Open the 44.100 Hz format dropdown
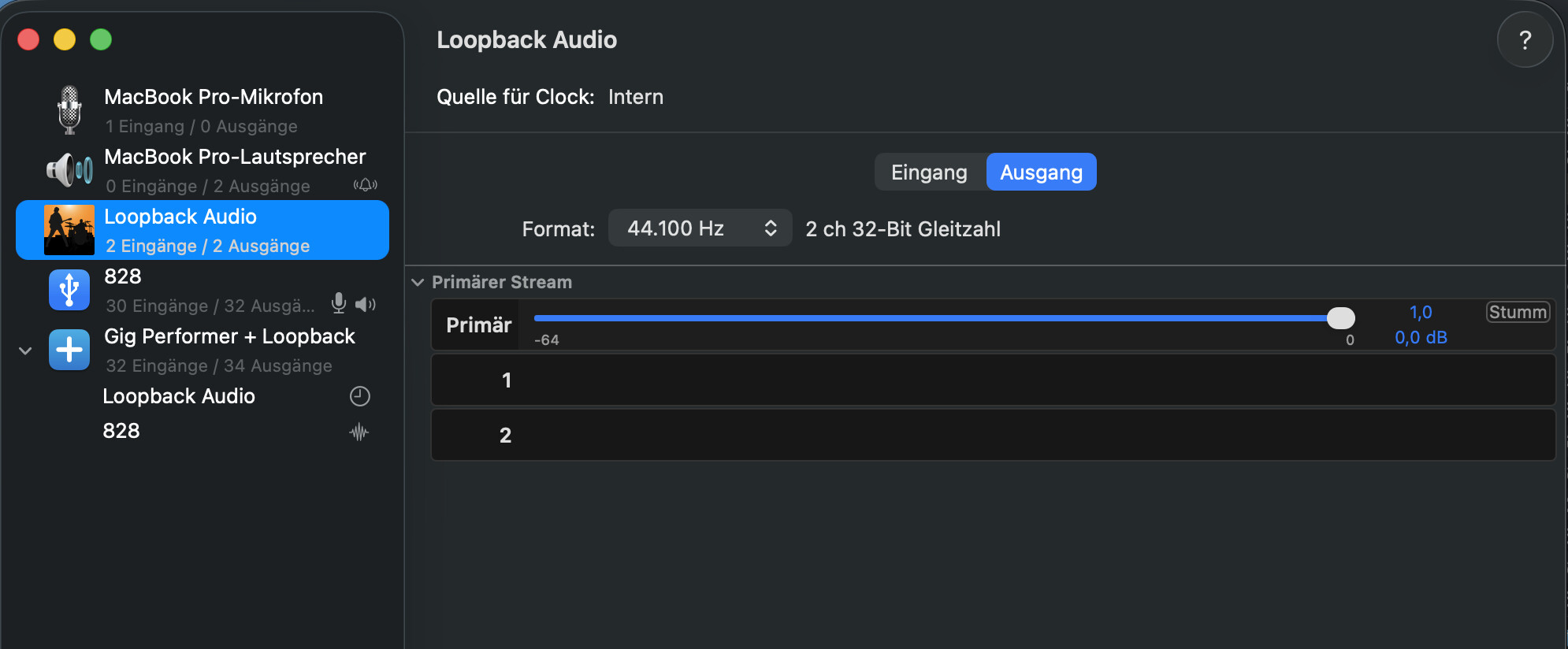This screenshot has width=1568, height=649. (x=700, y=228)
